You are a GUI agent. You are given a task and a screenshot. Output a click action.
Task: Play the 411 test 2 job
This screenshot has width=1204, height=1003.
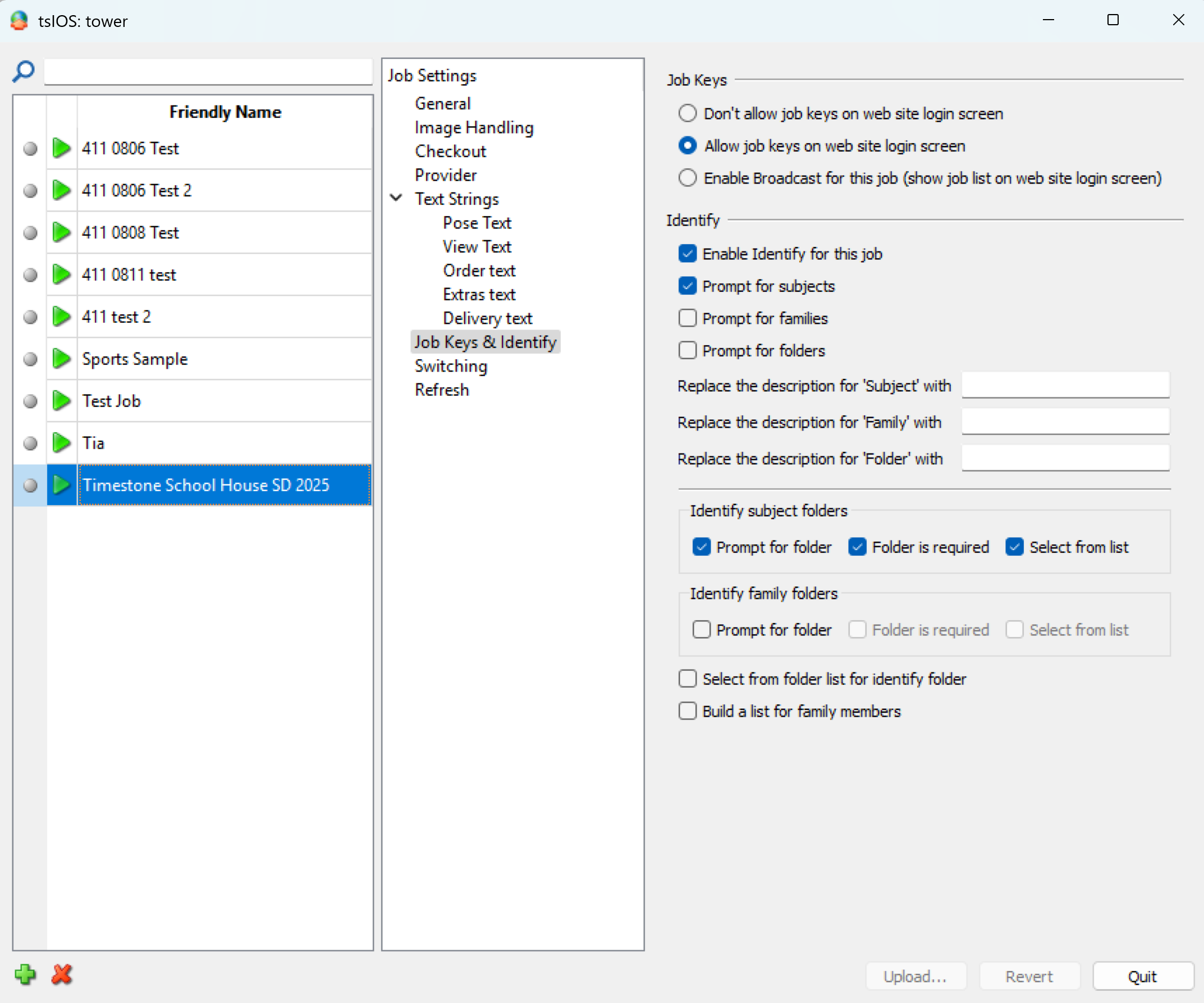[x=60, y=316]
